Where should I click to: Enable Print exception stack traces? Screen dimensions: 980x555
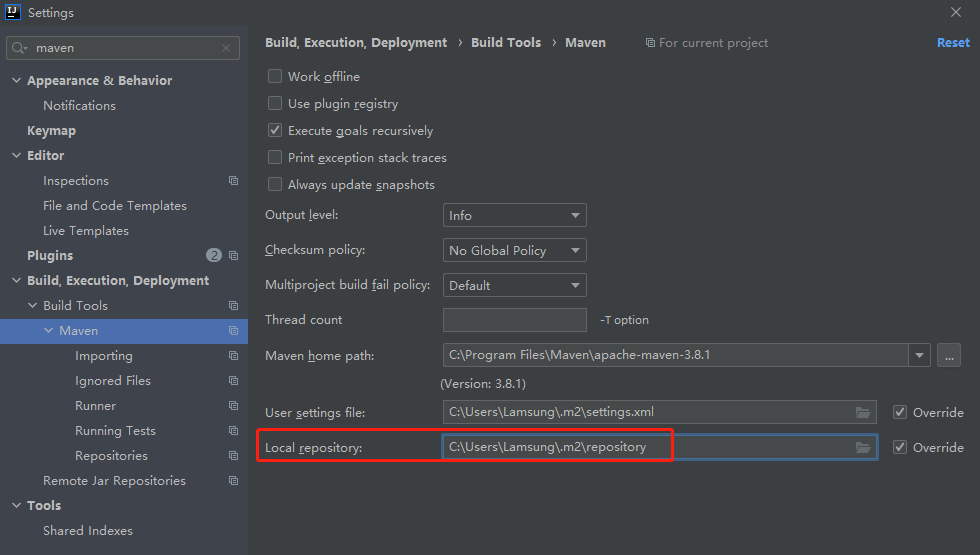[274, 157]
